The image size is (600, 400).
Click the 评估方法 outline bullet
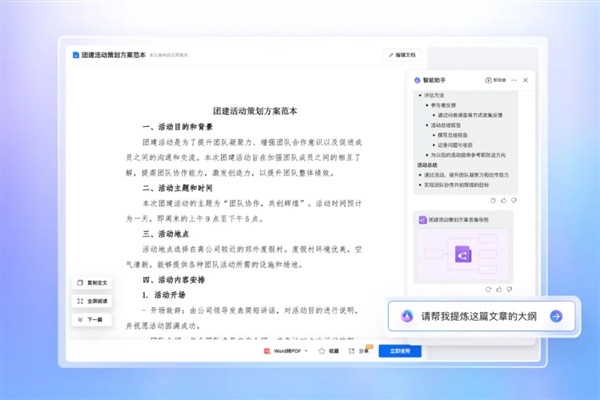(x=434, y=95)
